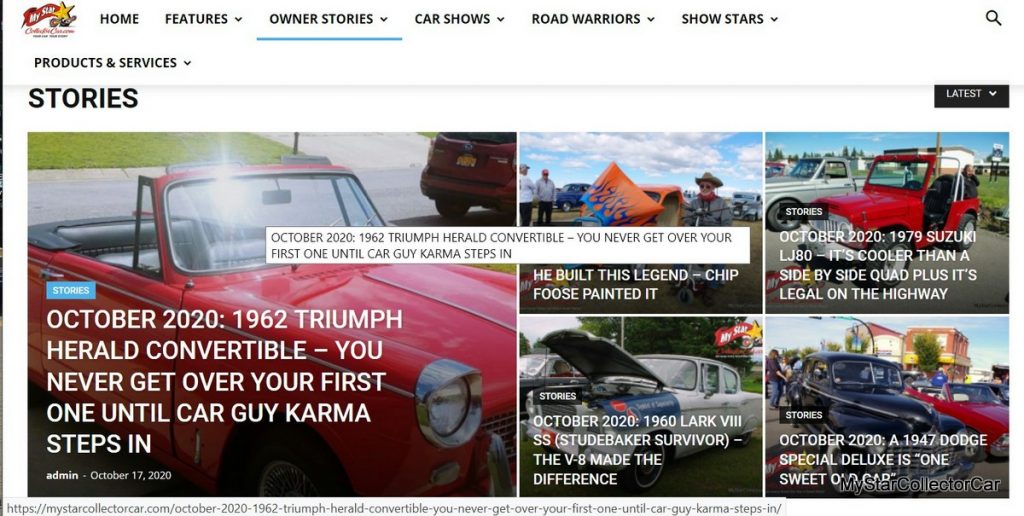Click Stories tag on Lark VIII tile
1024x516 pixels.
pyautogui.click(x=557, y=396)
